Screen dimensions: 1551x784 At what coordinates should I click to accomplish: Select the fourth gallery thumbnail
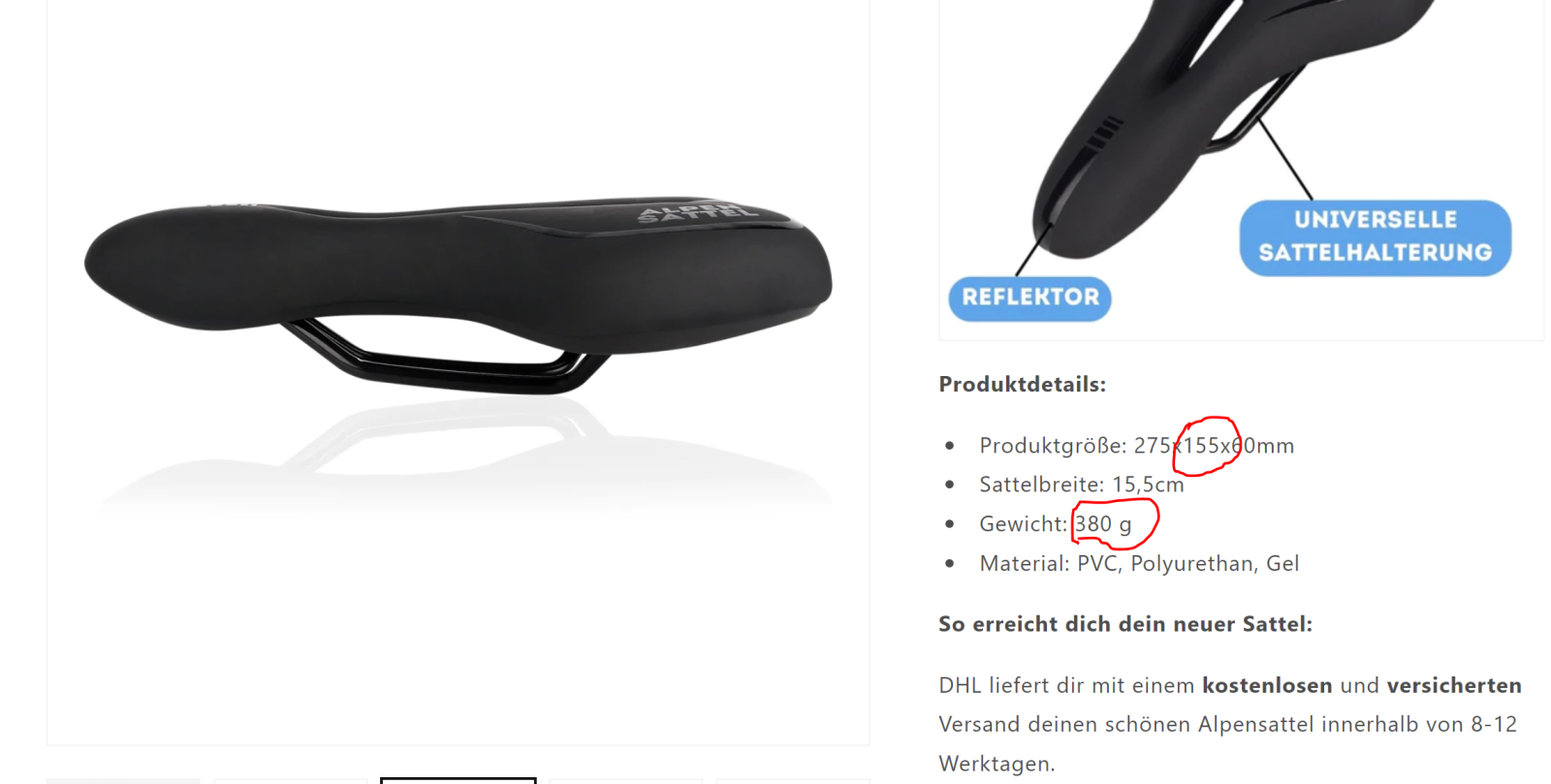[x=625, y=781]
